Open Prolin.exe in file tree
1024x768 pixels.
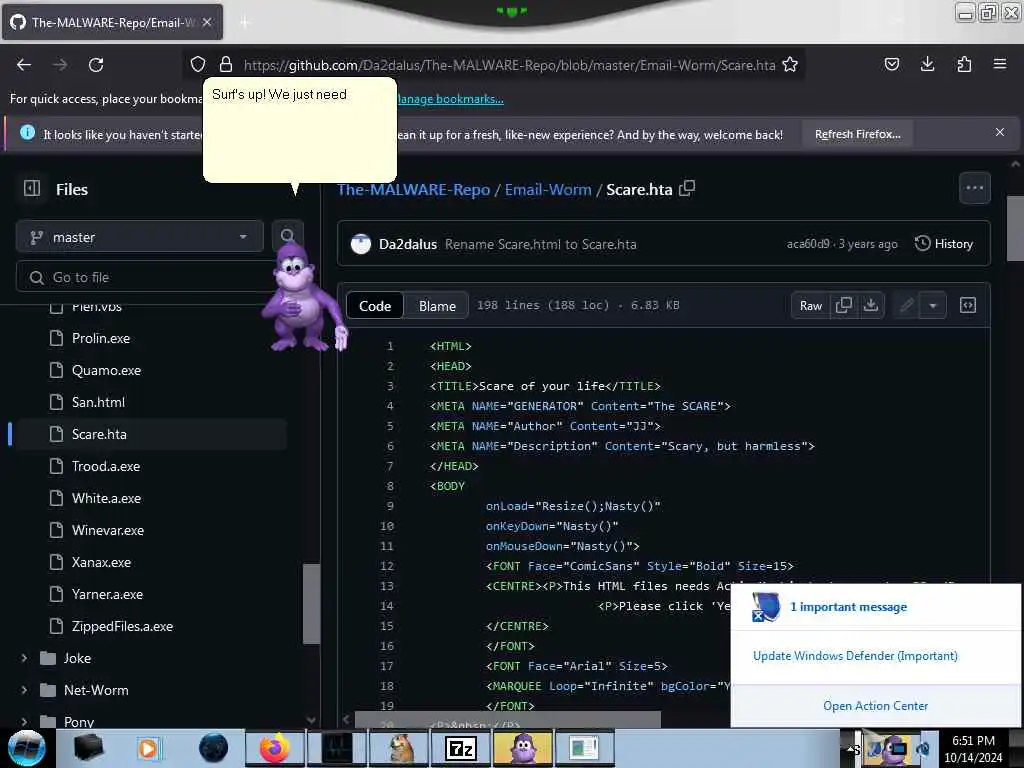coord(101,338)
